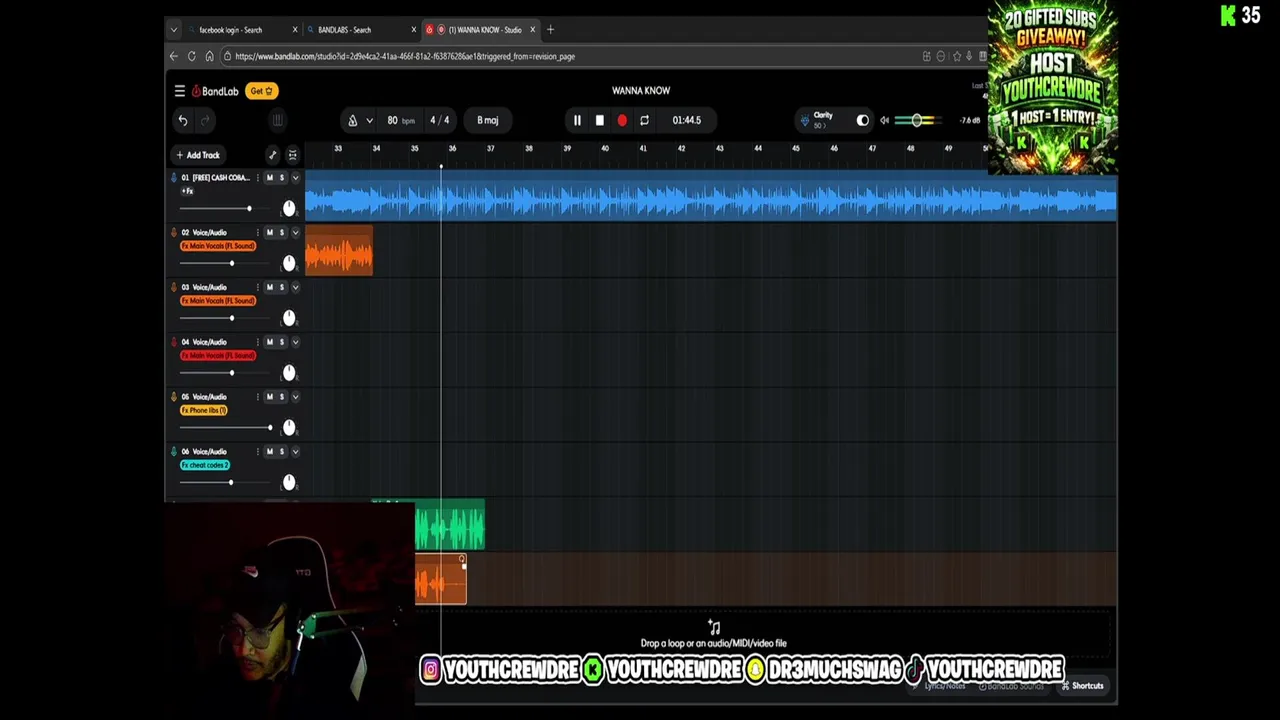Open track 04 red Main Vocals Fx

218,355
